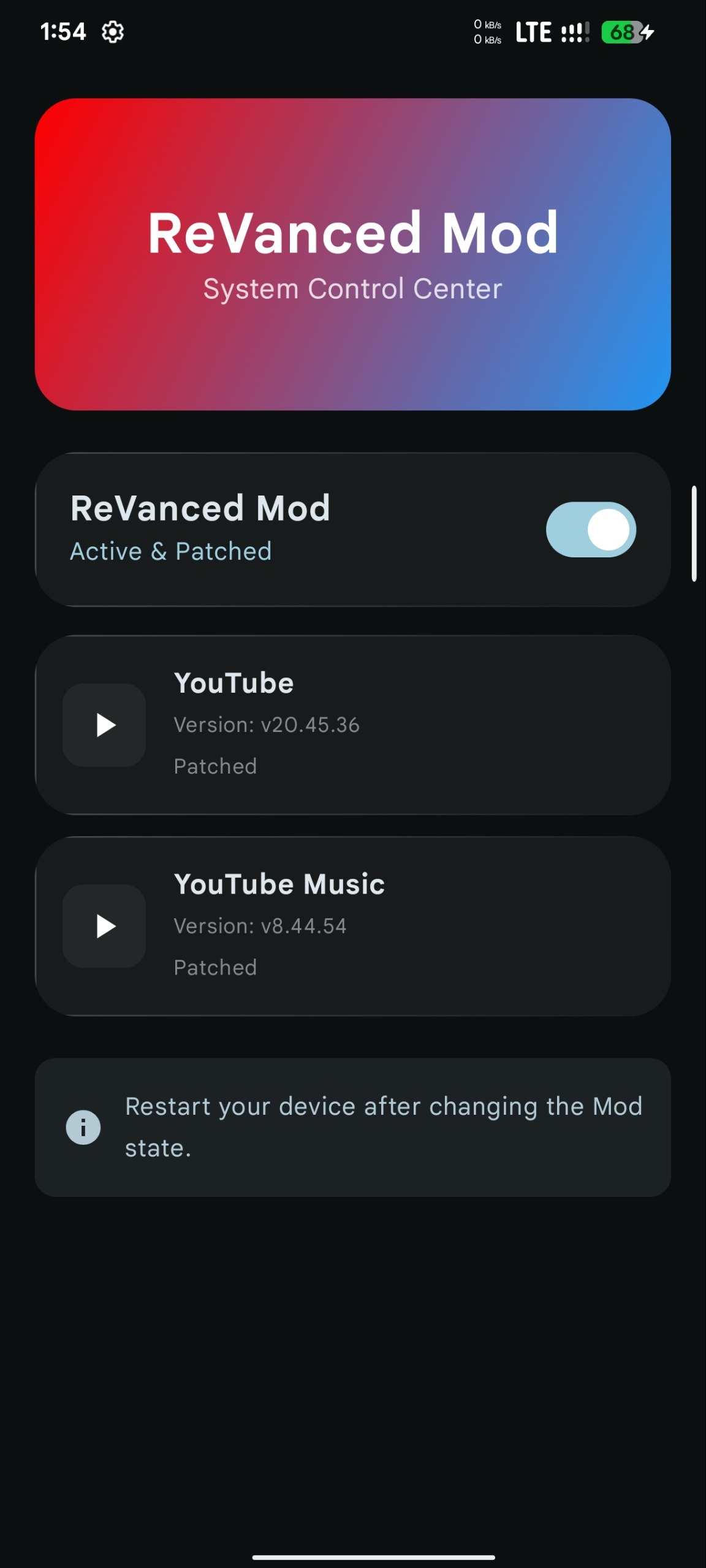Tap the info icon beside restart notice
This screenshot has height=1568, width=706.
point(83,1127)
